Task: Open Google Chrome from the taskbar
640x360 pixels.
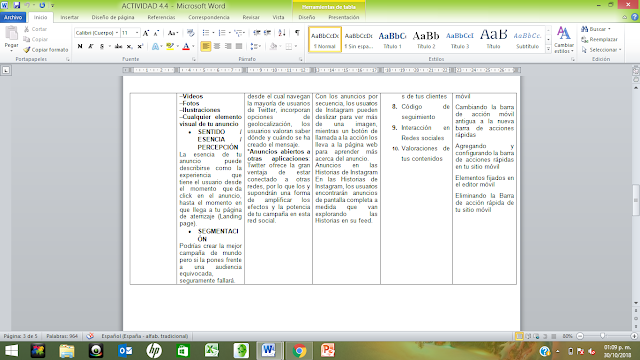Action: (299, 351)
